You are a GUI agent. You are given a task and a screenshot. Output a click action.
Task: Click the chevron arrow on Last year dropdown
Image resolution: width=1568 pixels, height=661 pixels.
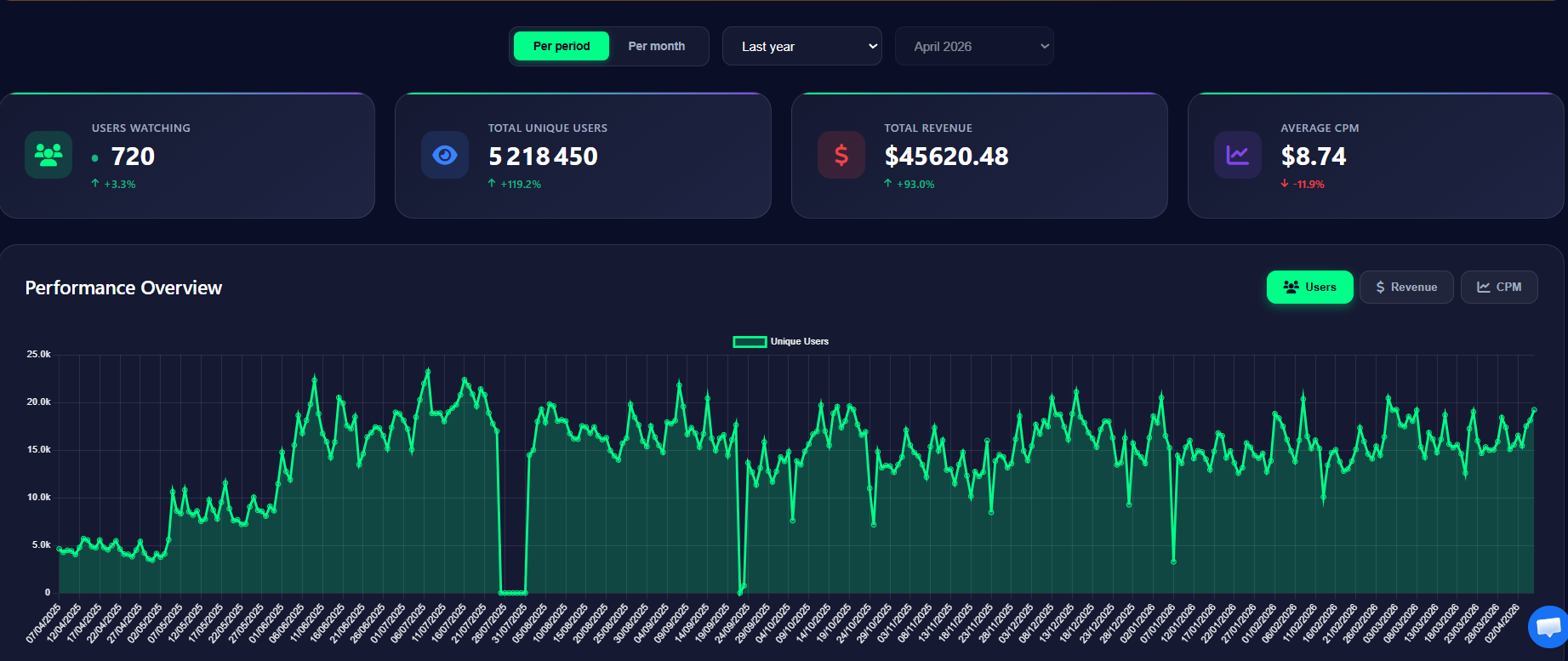[872, 46]
